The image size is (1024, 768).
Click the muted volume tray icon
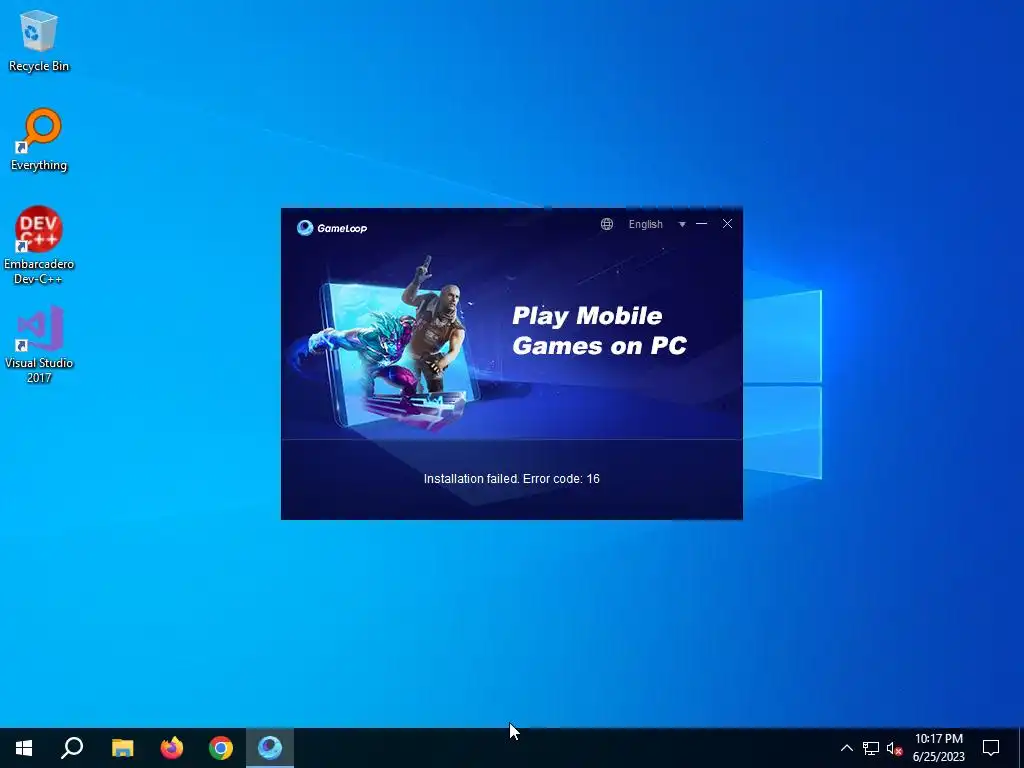pyautogui.click(x=894, y=748)
